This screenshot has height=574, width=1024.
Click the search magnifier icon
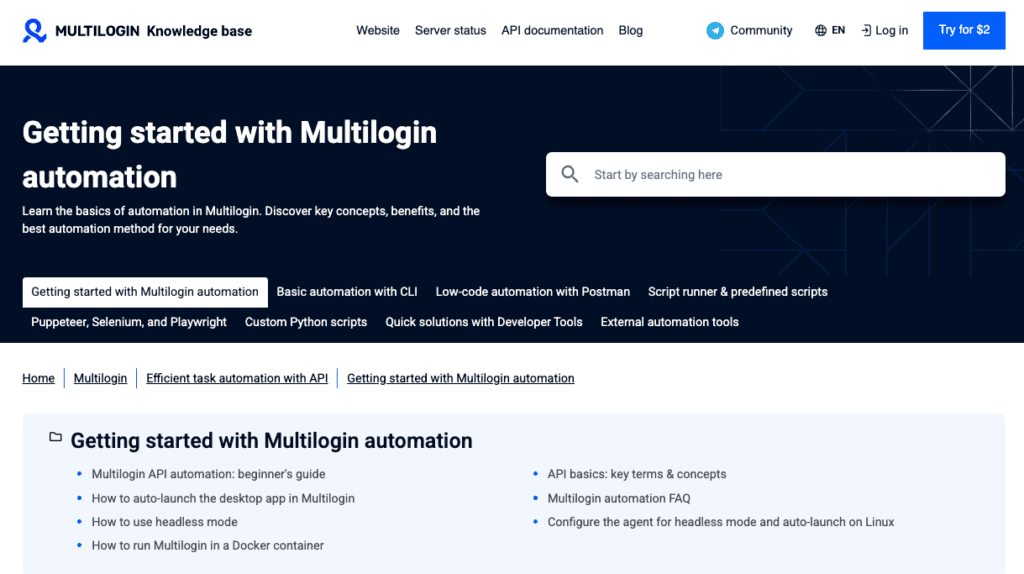tap(569, 174)
